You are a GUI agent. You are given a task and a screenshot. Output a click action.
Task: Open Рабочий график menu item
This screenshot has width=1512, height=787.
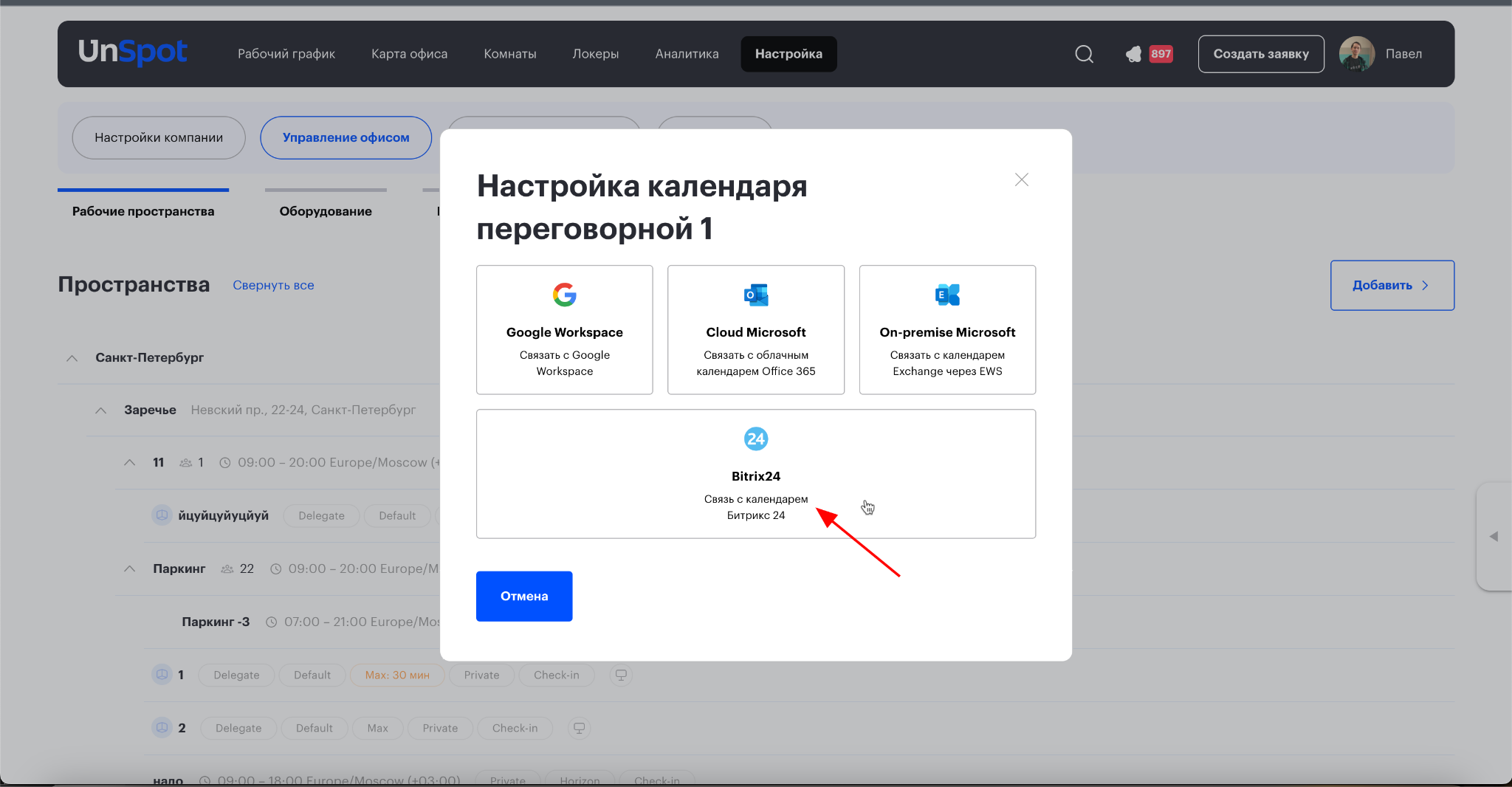[x=286, y=54]
